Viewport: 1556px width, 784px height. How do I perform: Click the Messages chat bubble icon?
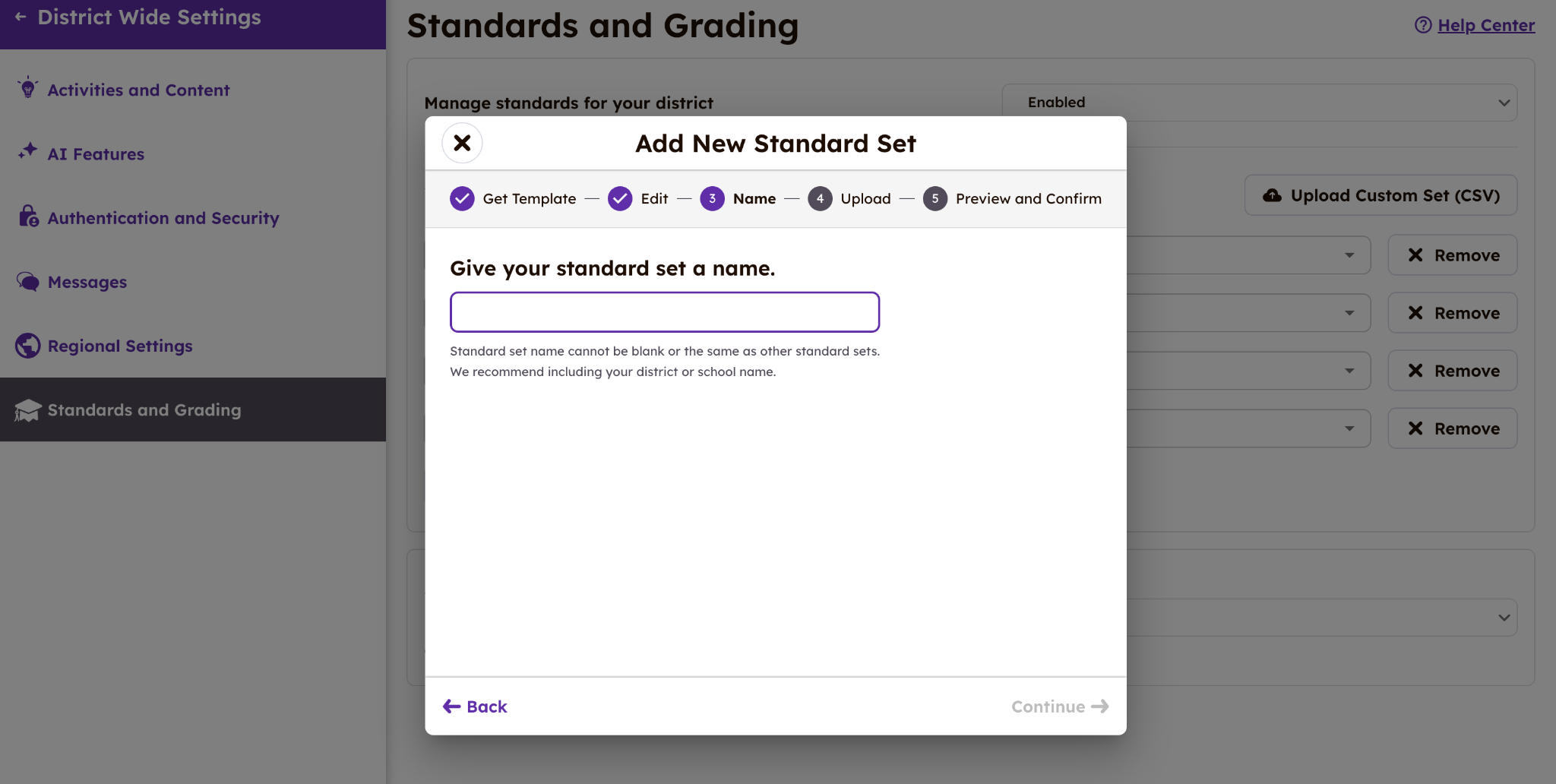(28, 282)
